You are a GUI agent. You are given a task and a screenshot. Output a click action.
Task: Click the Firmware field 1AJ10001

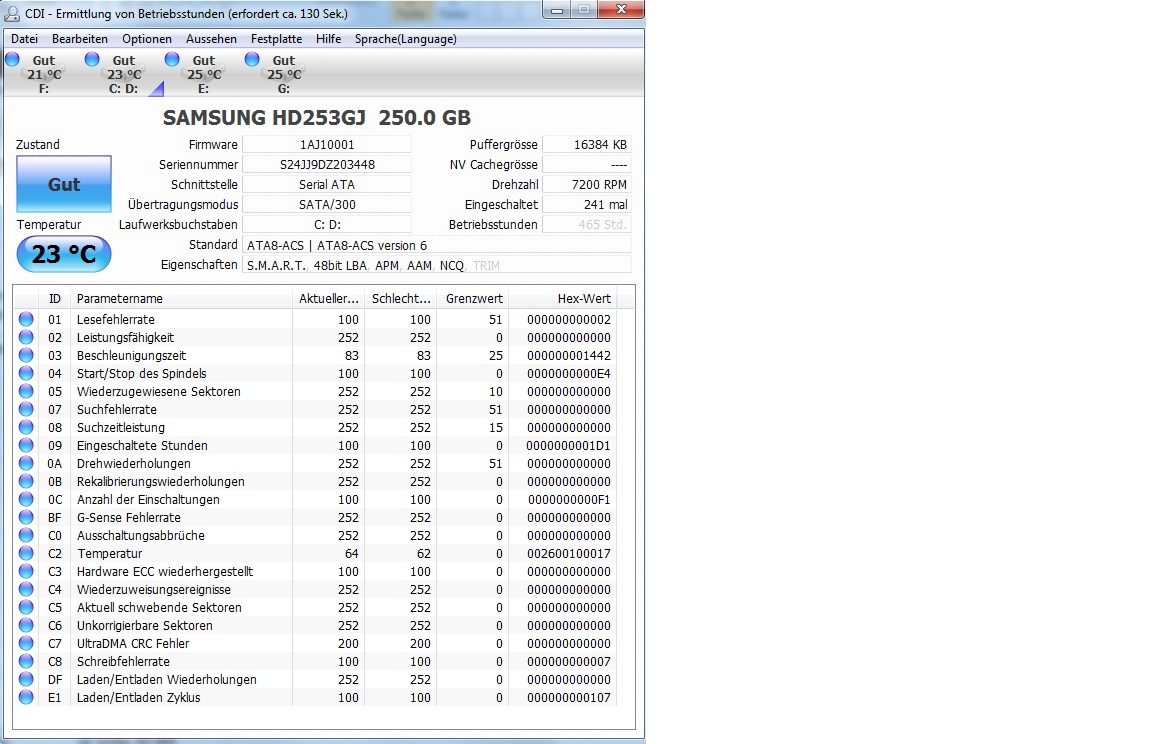[327, 145]
